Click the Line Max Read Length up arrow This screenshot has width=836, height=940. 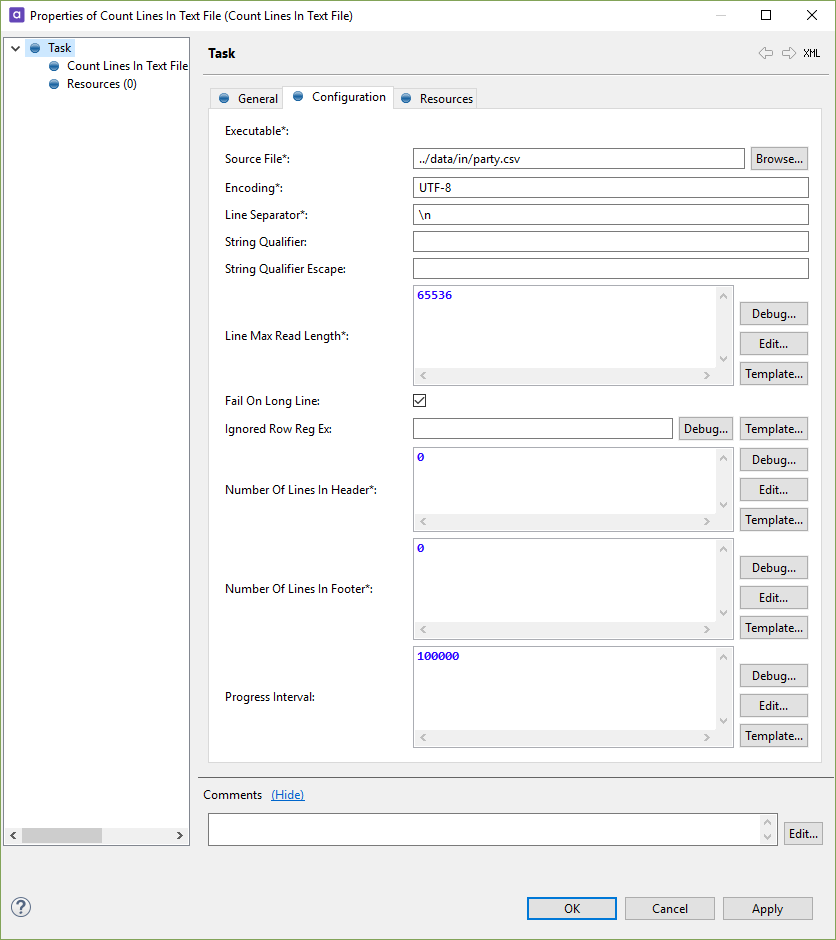725,295
